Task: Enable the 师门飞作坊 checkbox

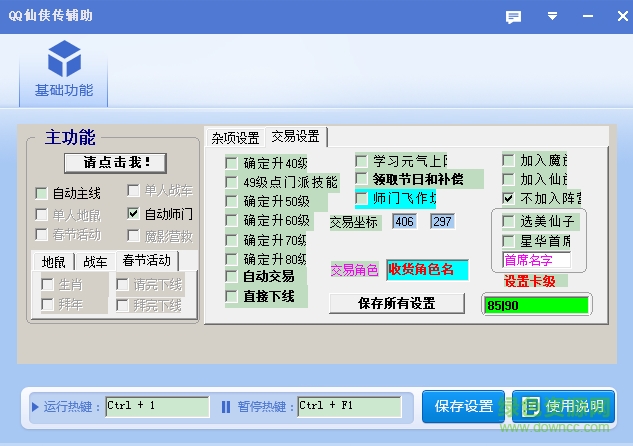Action: (x=361, y=198)
